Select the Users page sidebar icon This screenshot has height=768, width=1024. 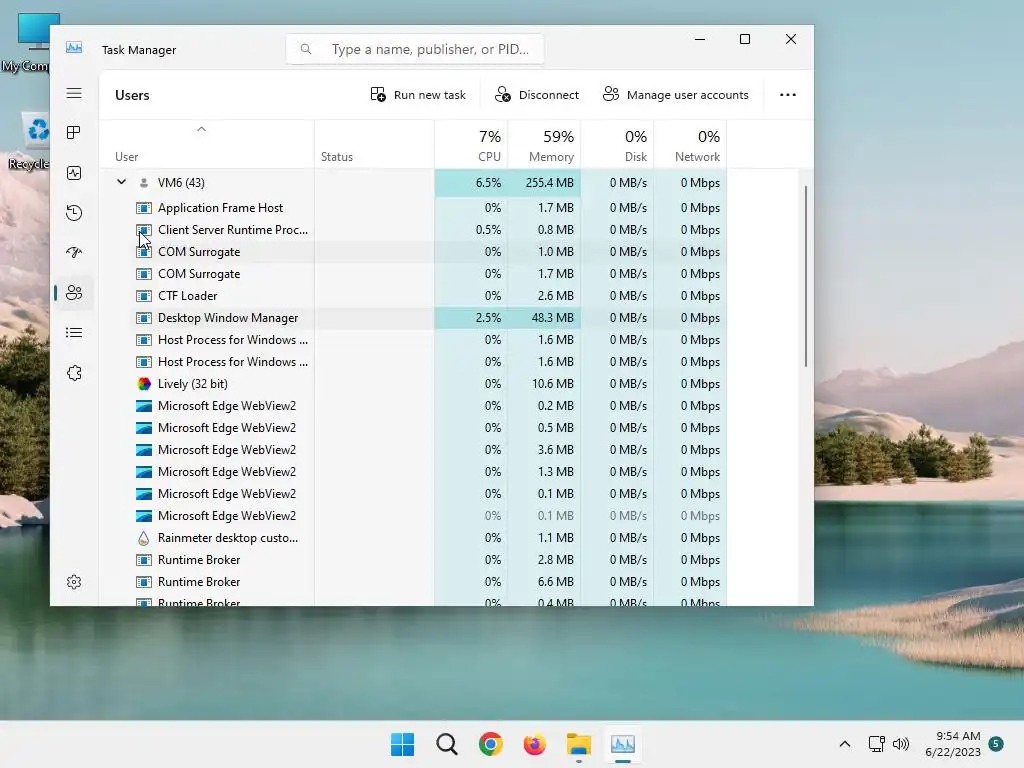[x=74, y=293]
